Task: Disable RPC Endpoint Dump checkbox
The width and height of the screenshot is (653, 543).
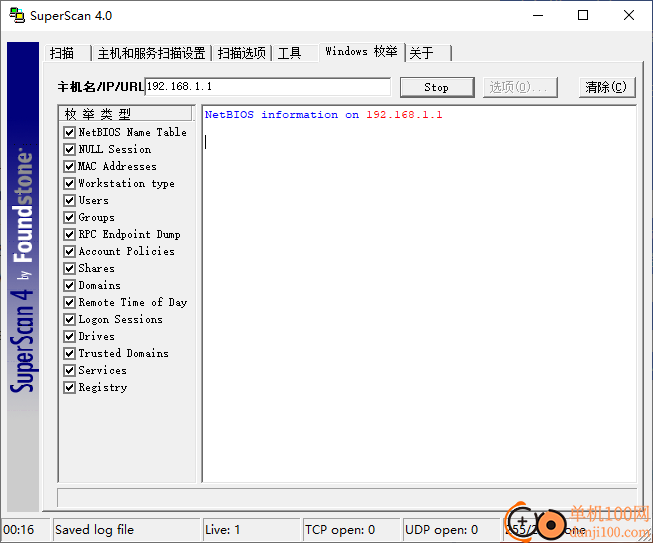Action: [70, 234]
